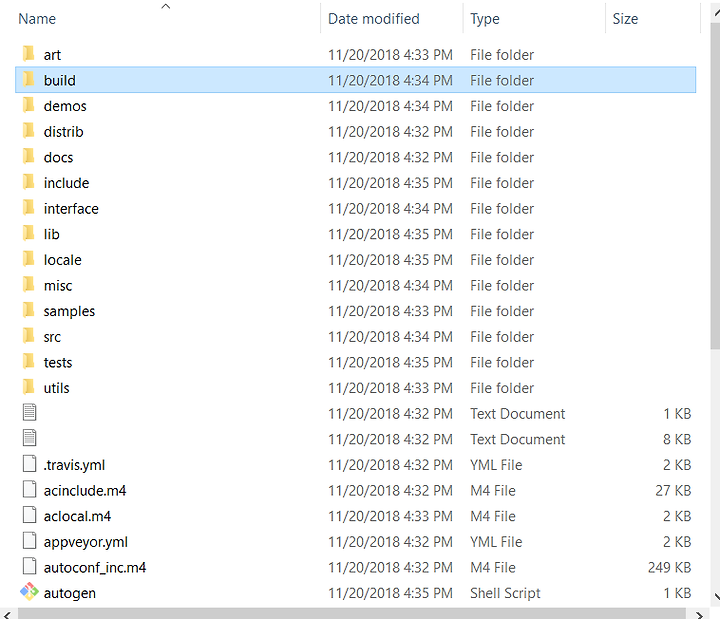The image size is (720, 619).
Task: Click the art folder icon
Action: point(28,54)
